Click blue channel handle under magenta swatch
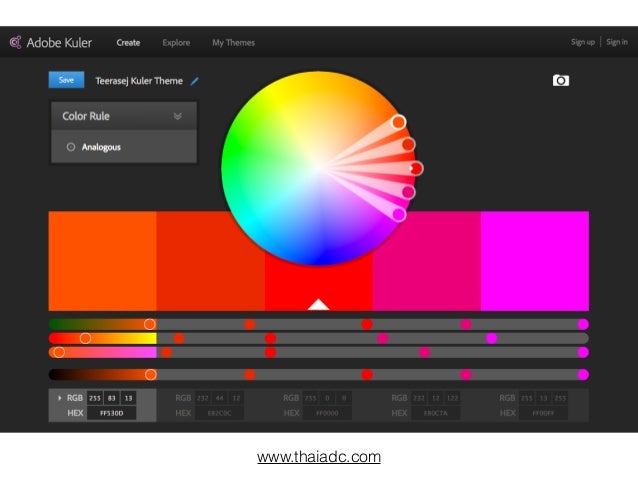The height and width of the screenshot is (479, 638). tap(583, 352)
